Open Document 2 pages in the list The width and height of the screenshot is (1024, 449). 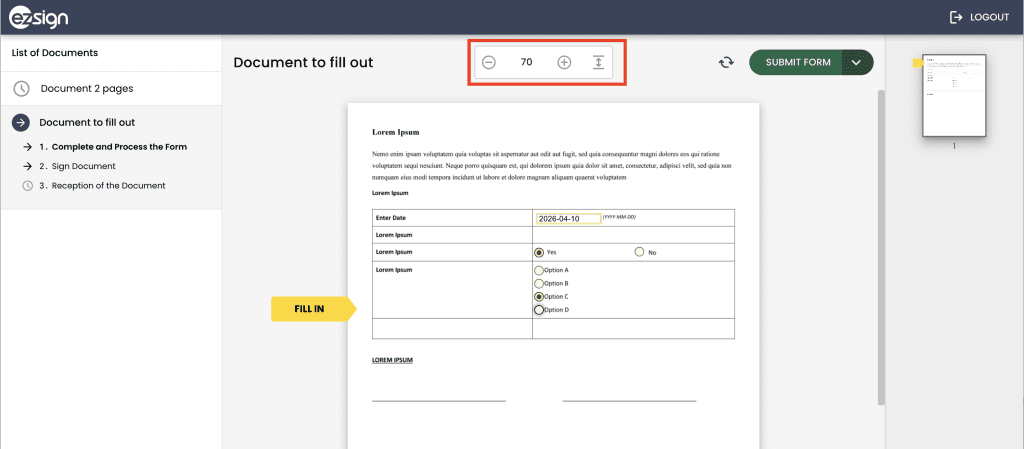coord(87,89)
